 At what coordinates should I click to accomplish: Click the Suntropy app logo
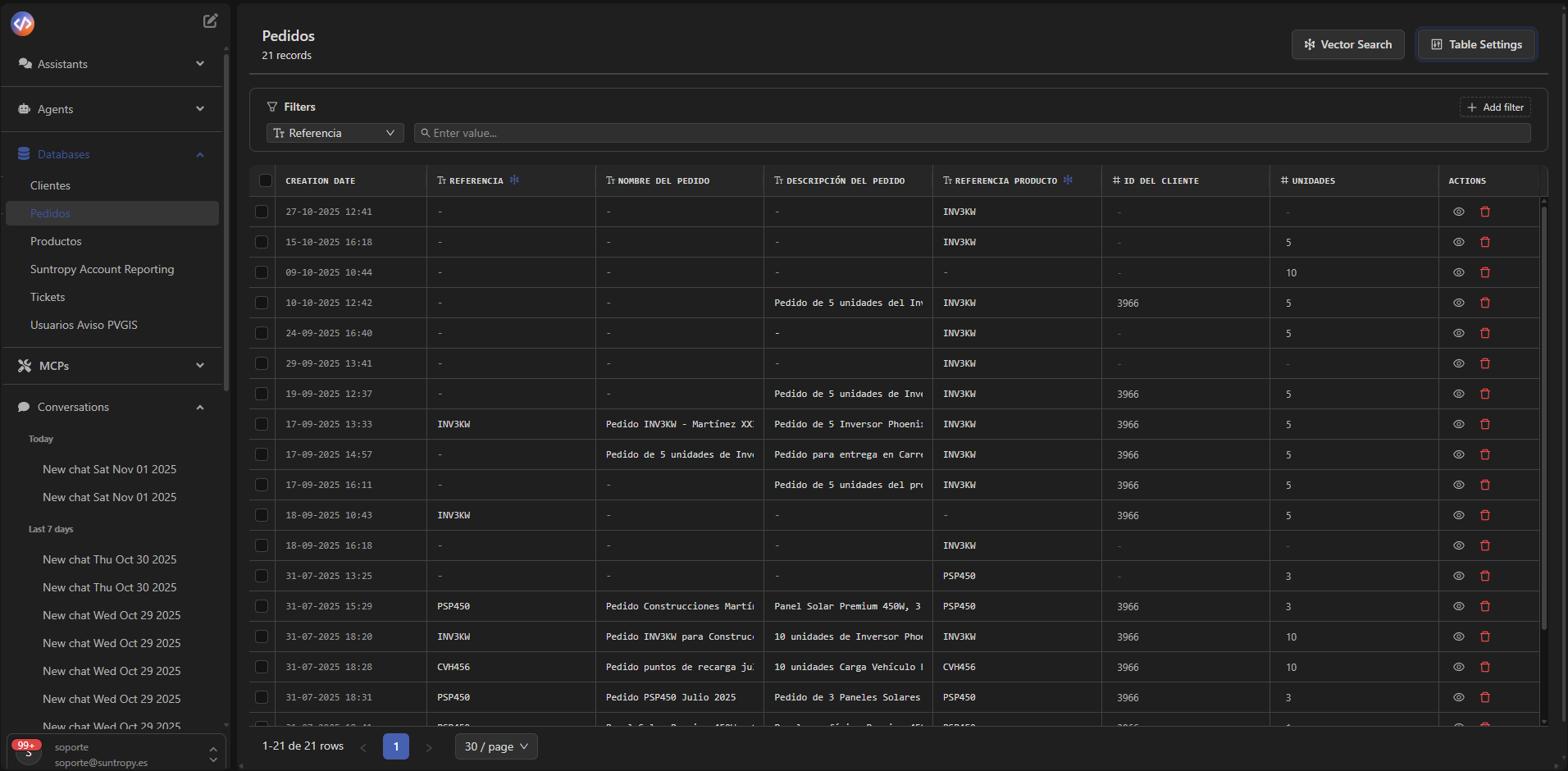point(23,24)
